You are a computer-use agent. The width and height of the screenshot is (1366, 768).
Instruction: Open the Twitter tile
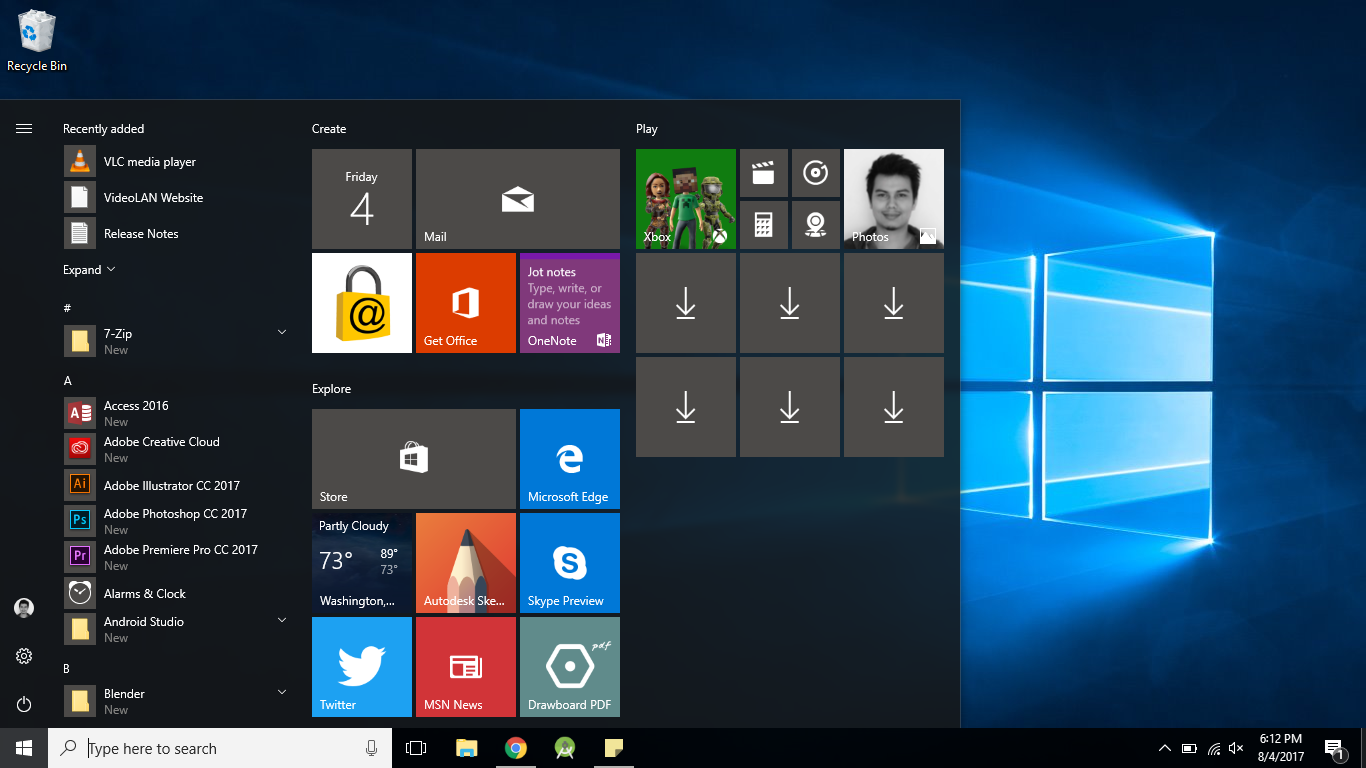pos(362,667)
